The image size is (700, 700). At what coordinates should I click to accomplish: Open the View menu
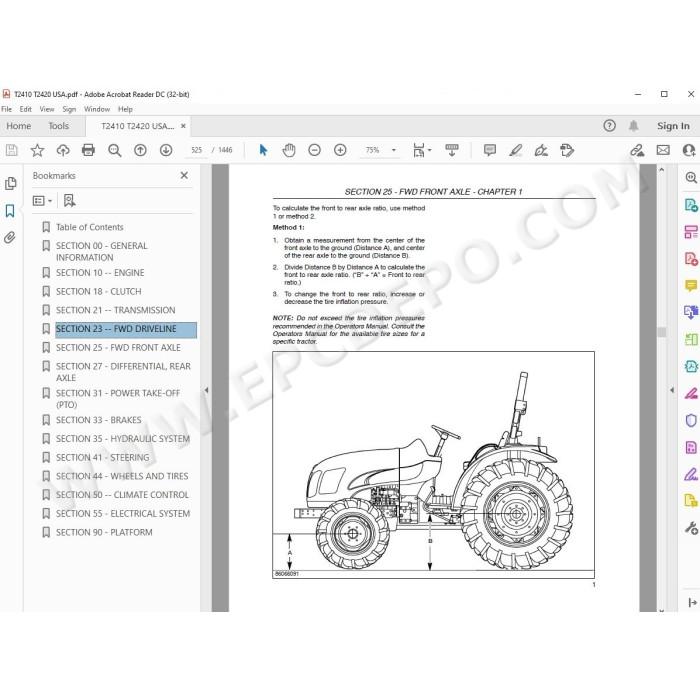[47, 109]
